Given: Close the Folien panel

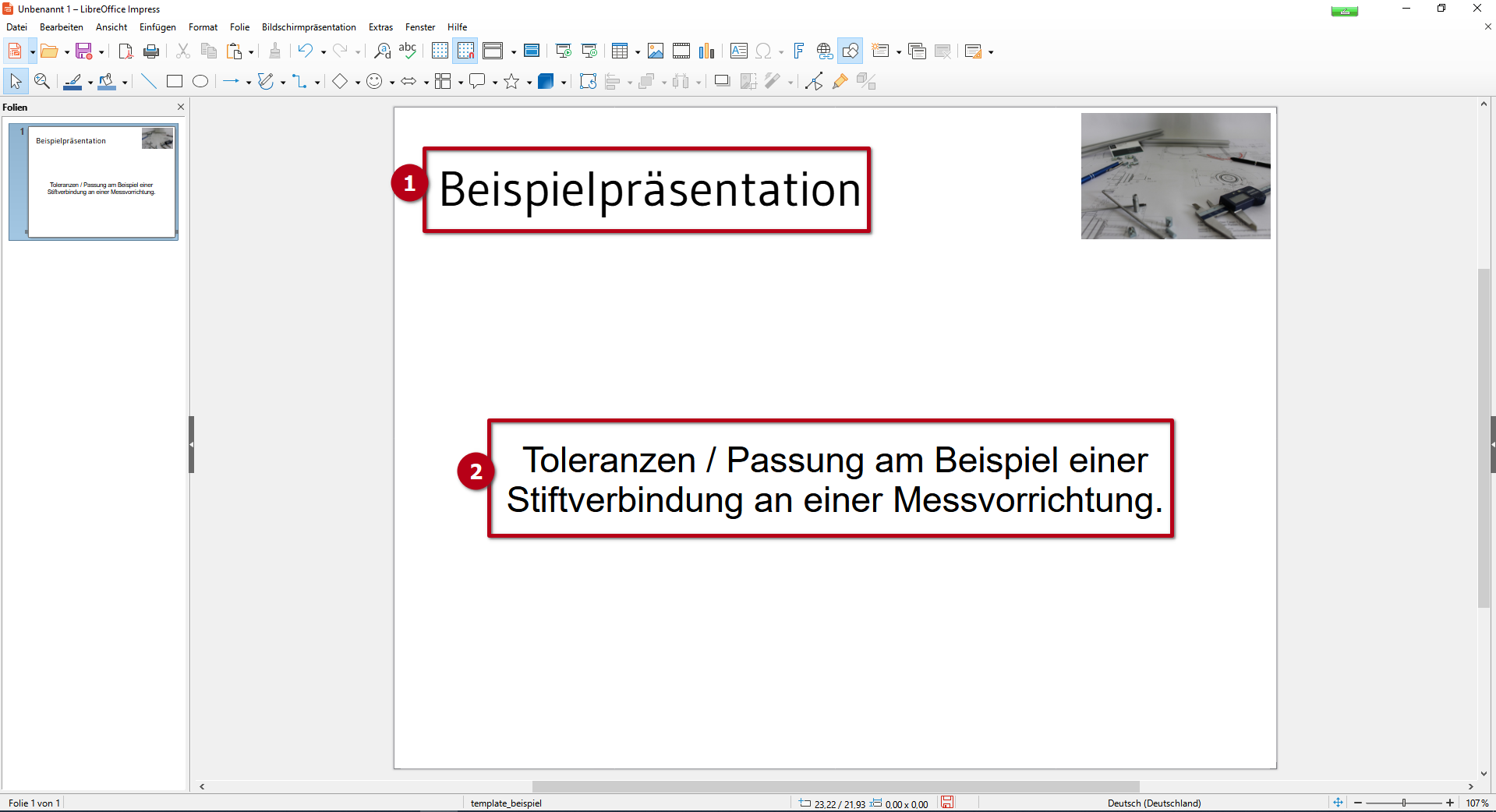Looking at the screenshot, I should [181, 107].
